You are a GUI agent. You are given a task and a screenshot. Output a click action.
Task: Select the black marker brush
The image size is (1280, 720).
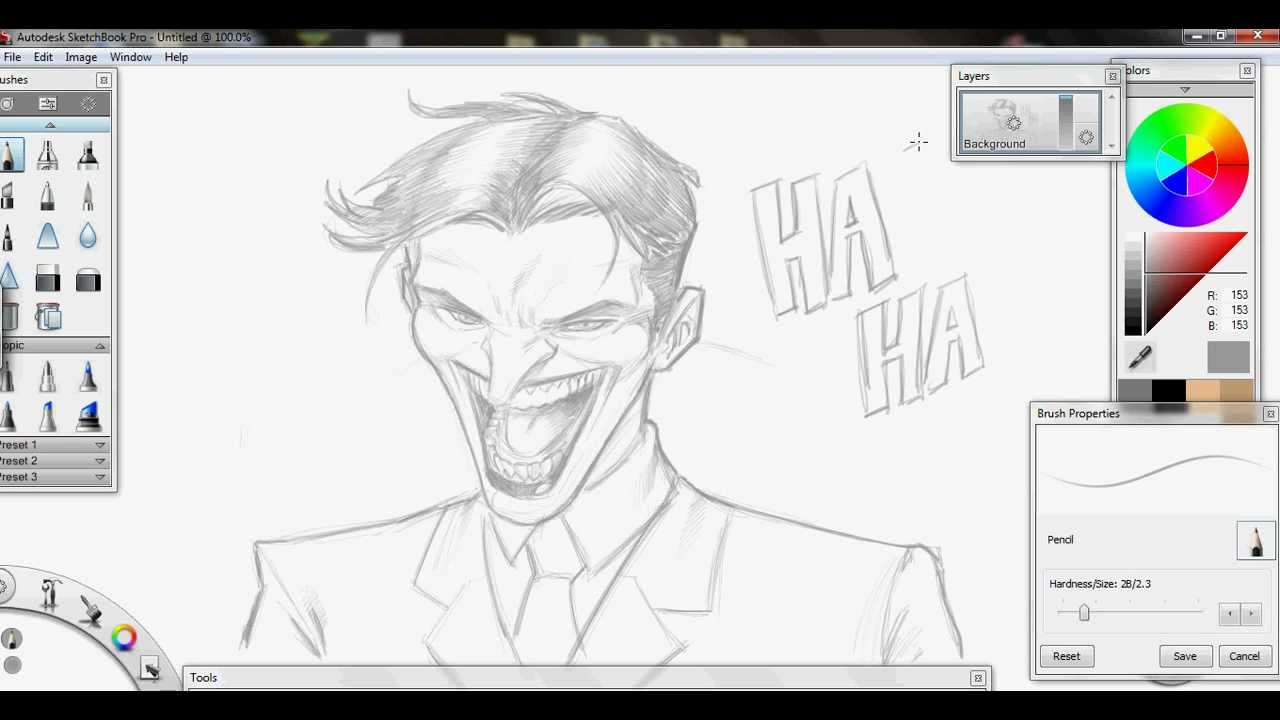(x=88, y=155)
